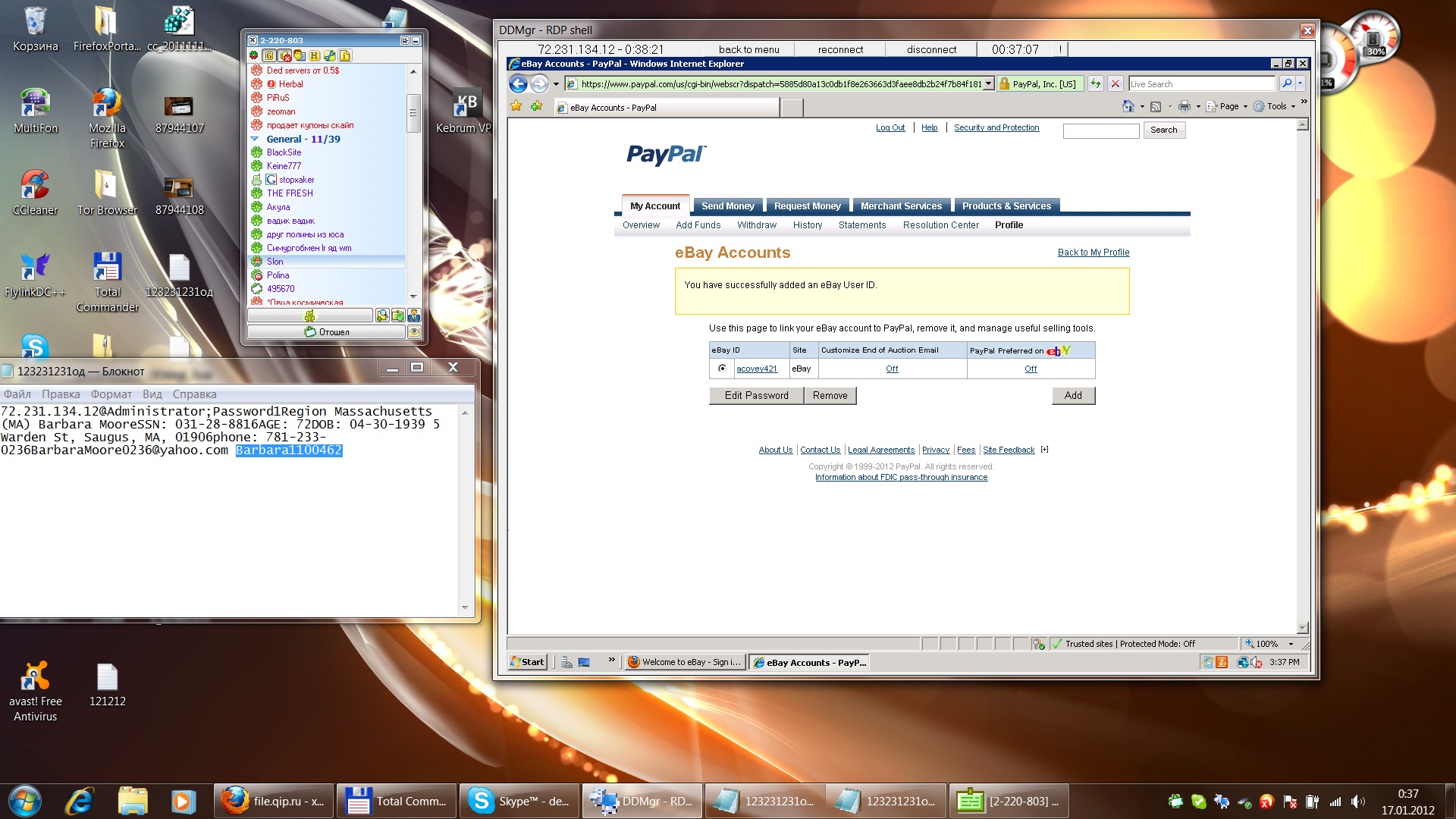The height and width of the screenshot is (819, 1456).
Task: Click the Back to My Profile link
Action: pyautogui.click(x=1094, y=253)
